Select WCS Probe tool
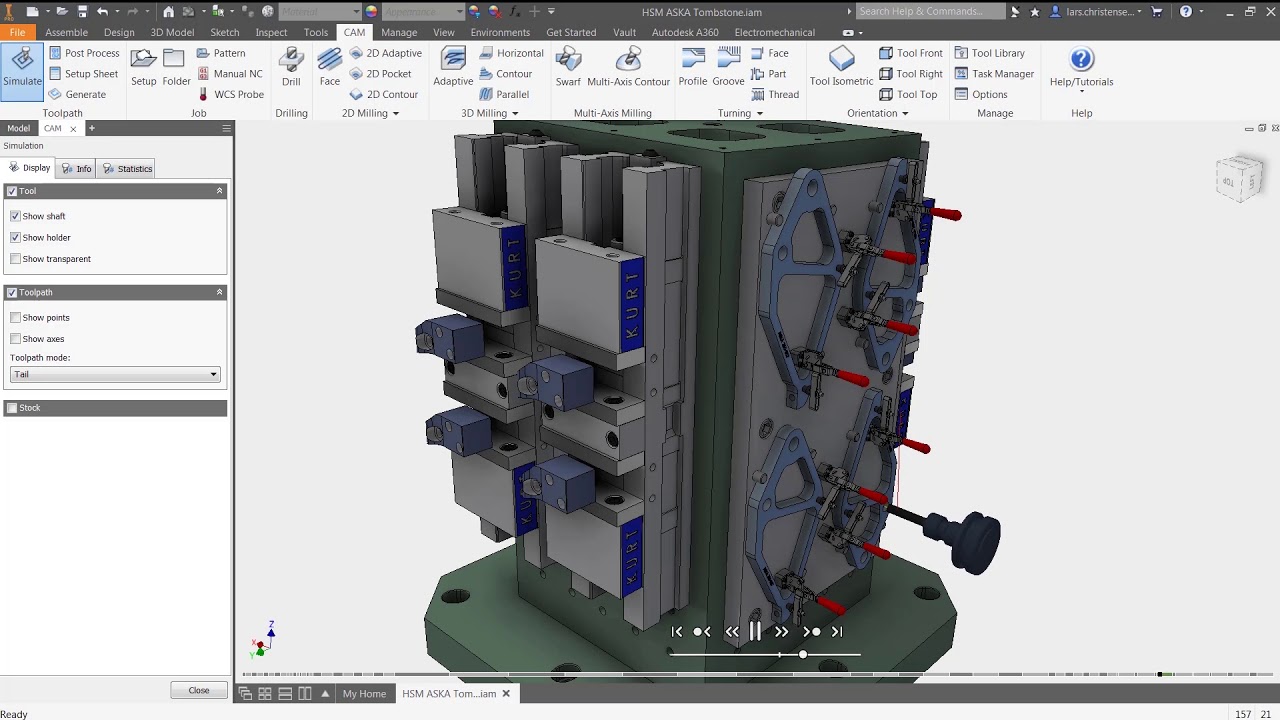This screenshot has height=720, width=1280. click(230, 94)
